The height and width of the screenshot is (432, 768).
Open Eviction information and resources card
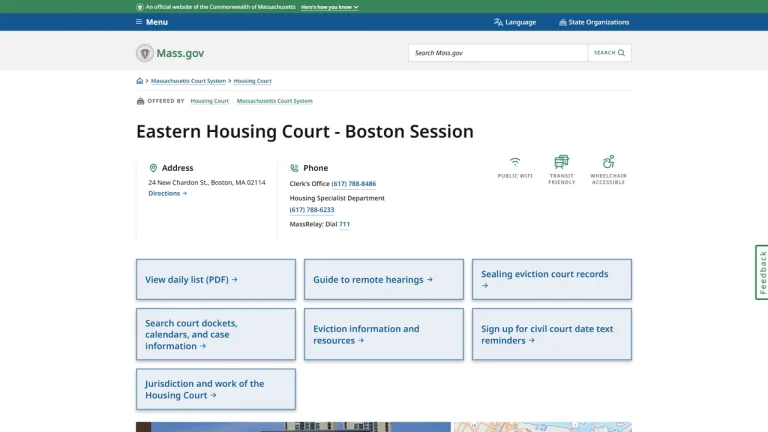[384, 334]
